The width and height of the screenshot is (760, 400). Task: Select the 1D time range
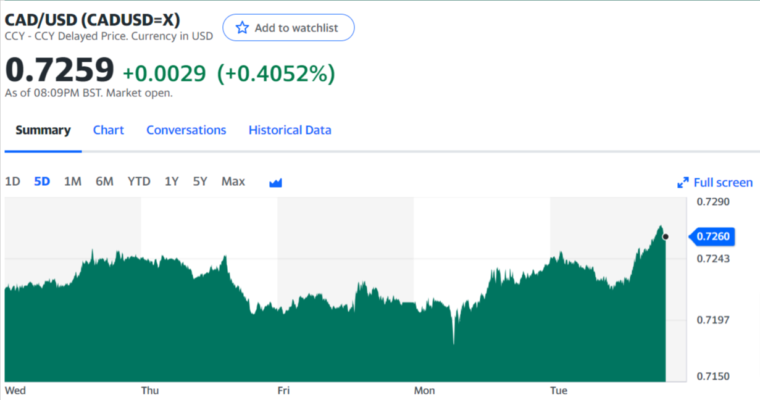13,182
